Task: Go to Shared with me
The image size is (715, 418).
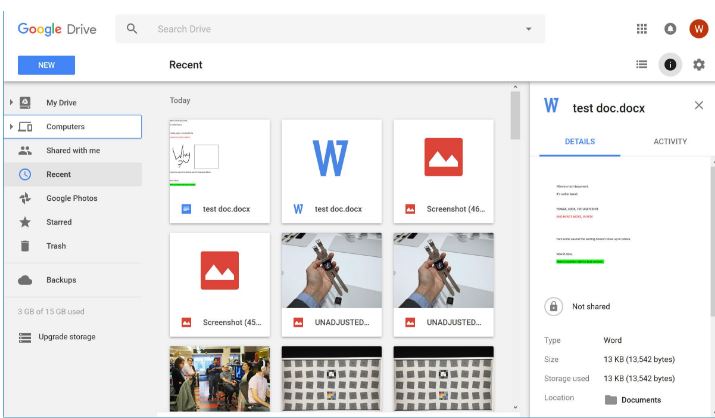Action: pos(73,150)
